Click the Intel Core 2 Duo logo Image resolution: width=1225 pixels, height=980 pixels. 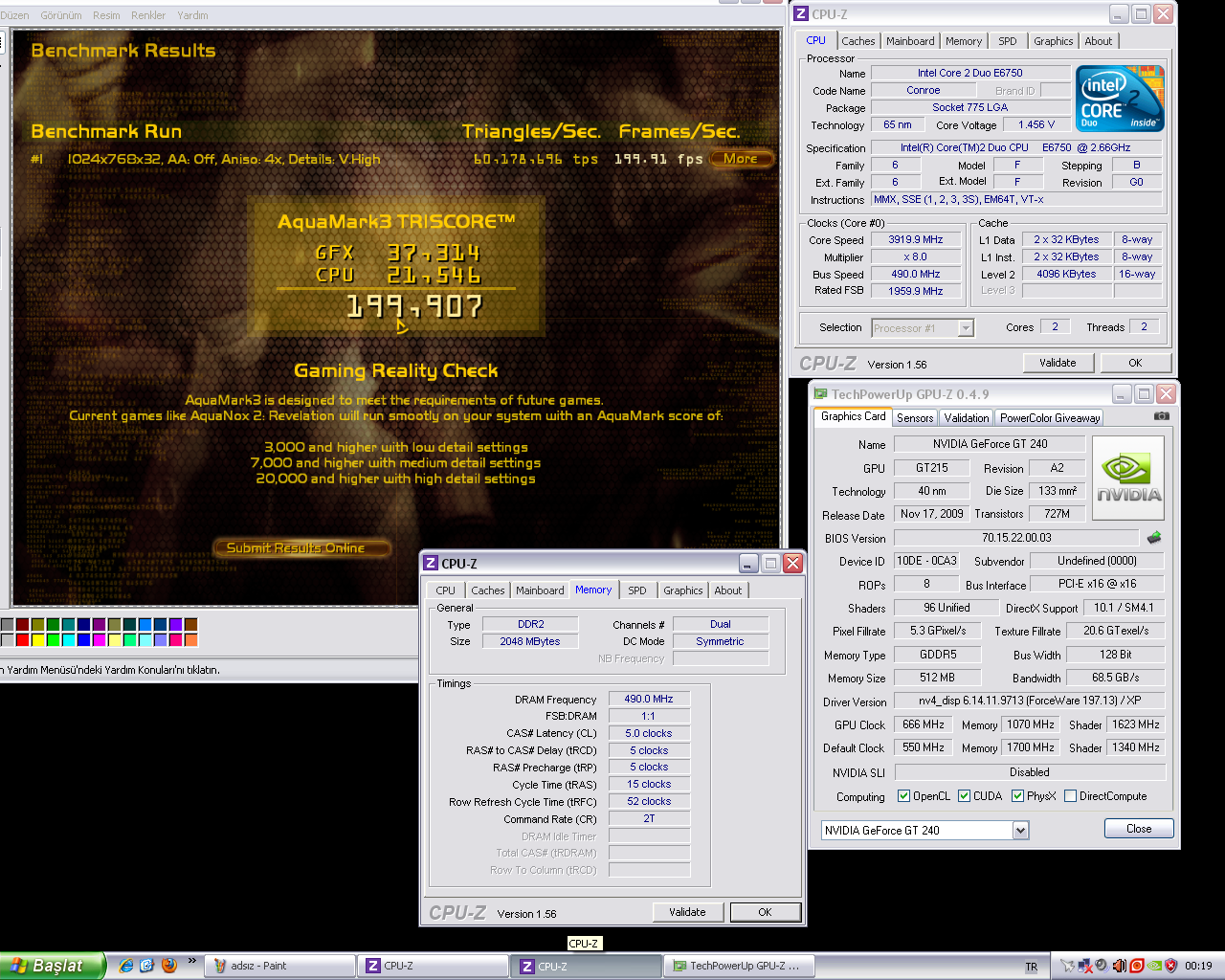point(1120,98)
